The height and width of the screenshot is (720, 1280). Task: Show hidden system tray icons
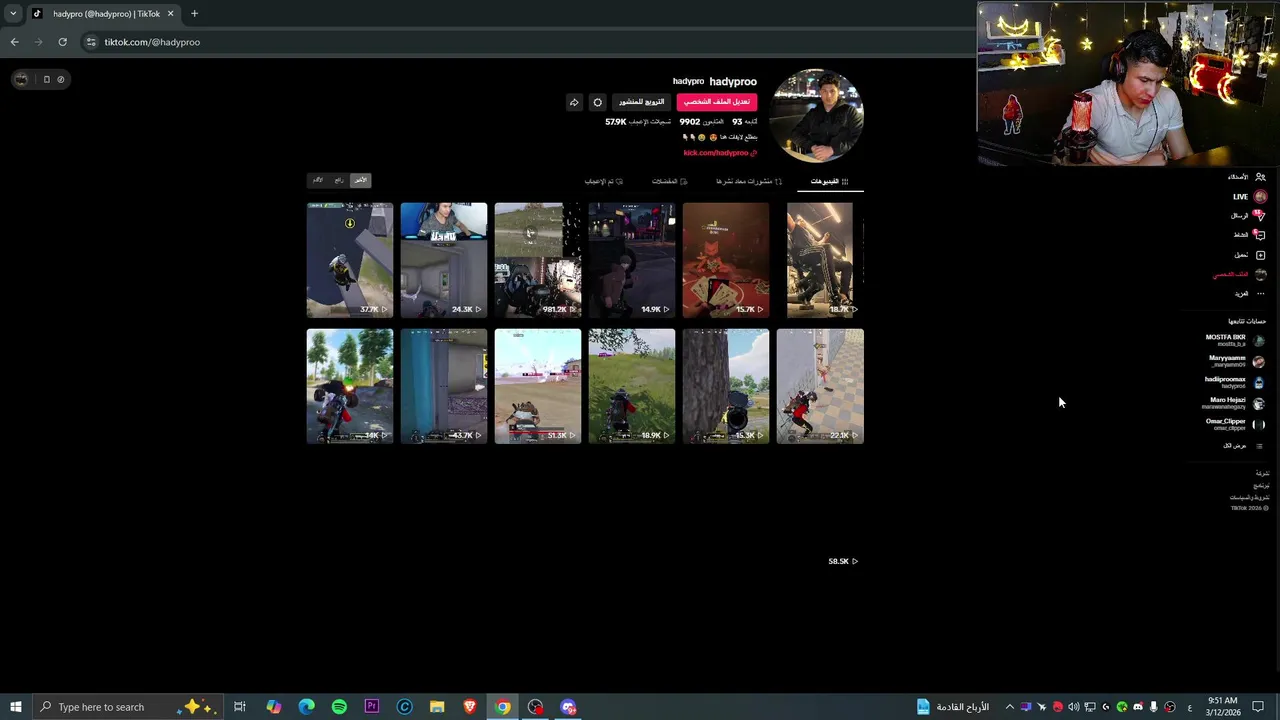tap(1009, 707)
